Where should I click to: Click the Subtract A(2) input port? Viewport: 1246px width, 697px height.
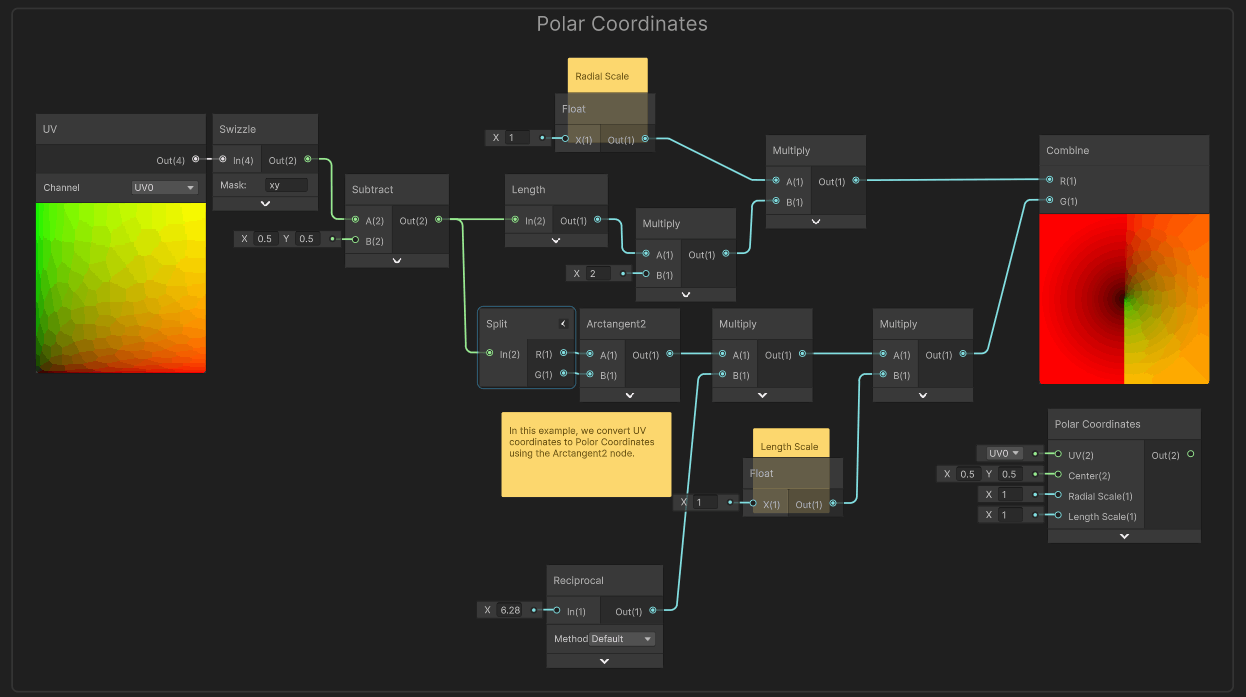point(355,220)
